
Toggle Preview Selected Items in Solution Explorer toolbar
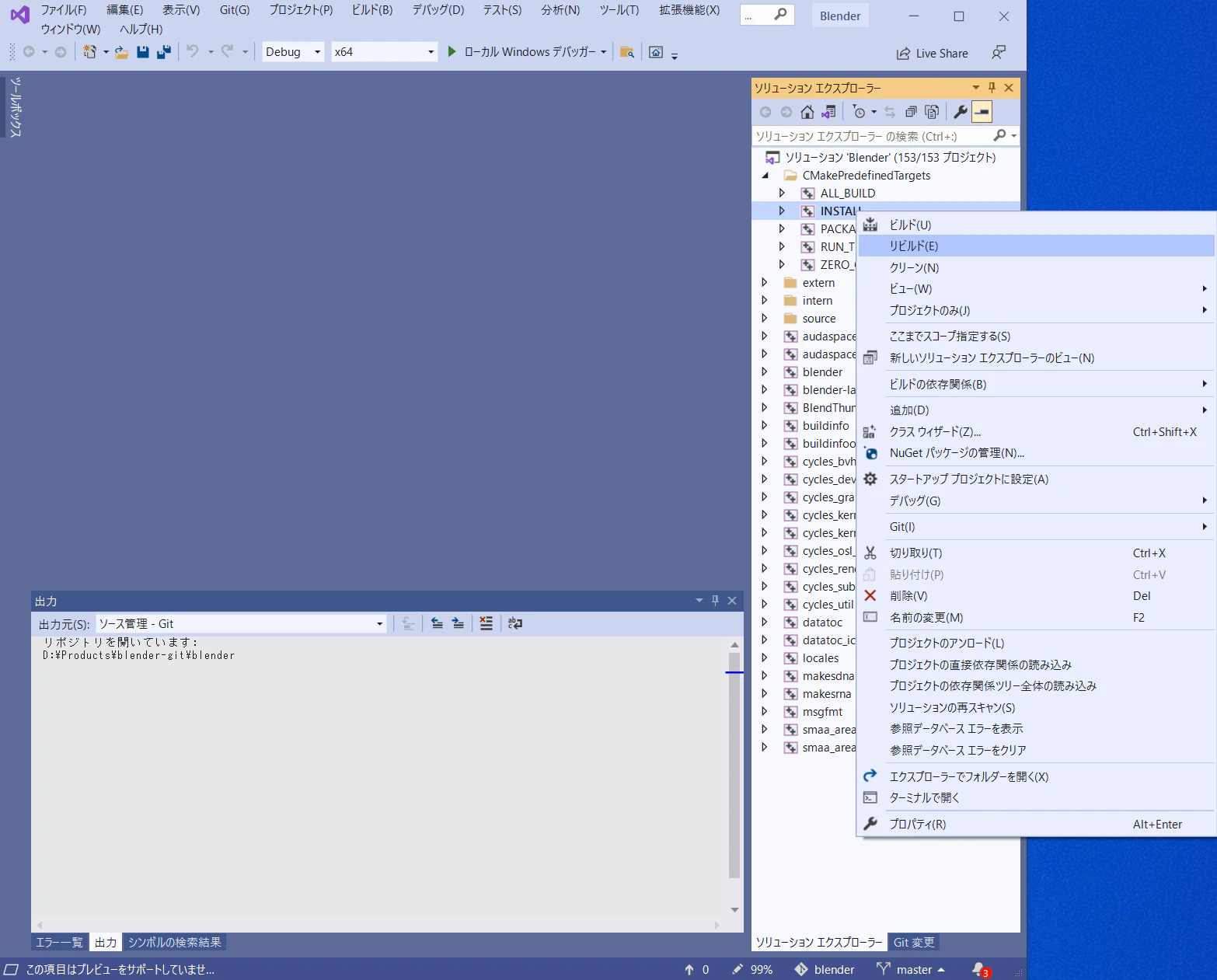coord(982,112)
